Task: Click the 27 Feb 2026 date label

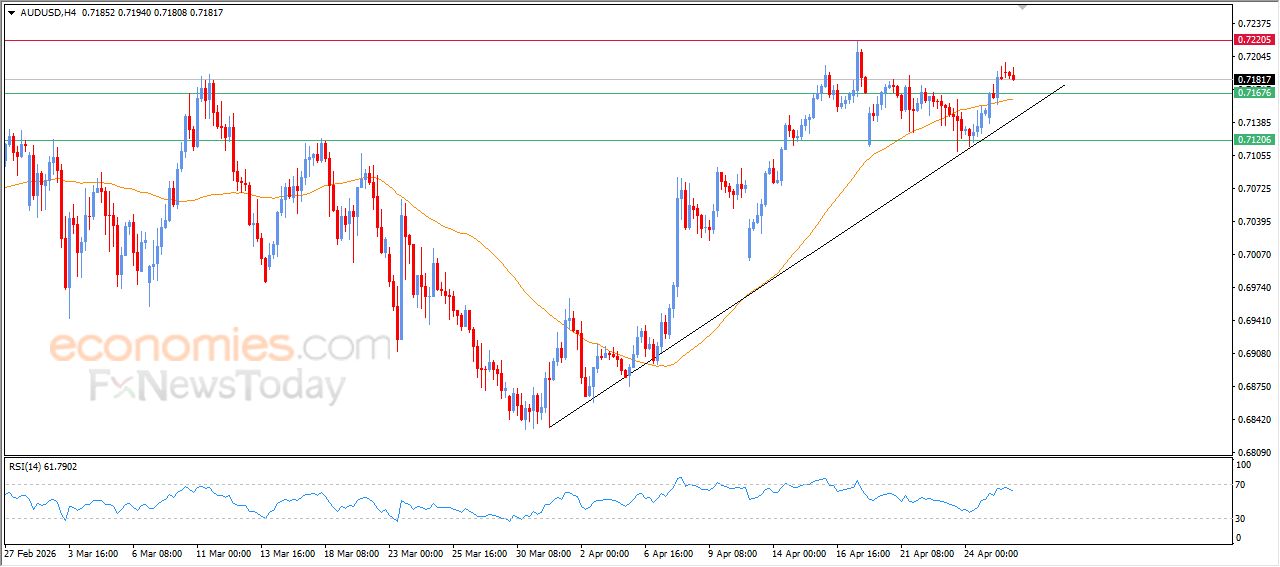Action: tap(32, 553)
